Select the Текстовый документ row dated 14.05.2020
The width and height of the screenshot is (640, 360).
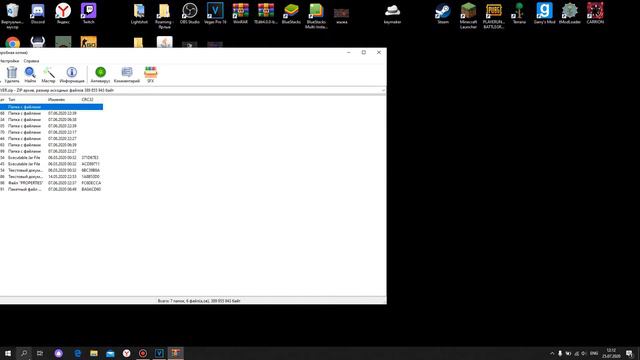coord(51,177)
